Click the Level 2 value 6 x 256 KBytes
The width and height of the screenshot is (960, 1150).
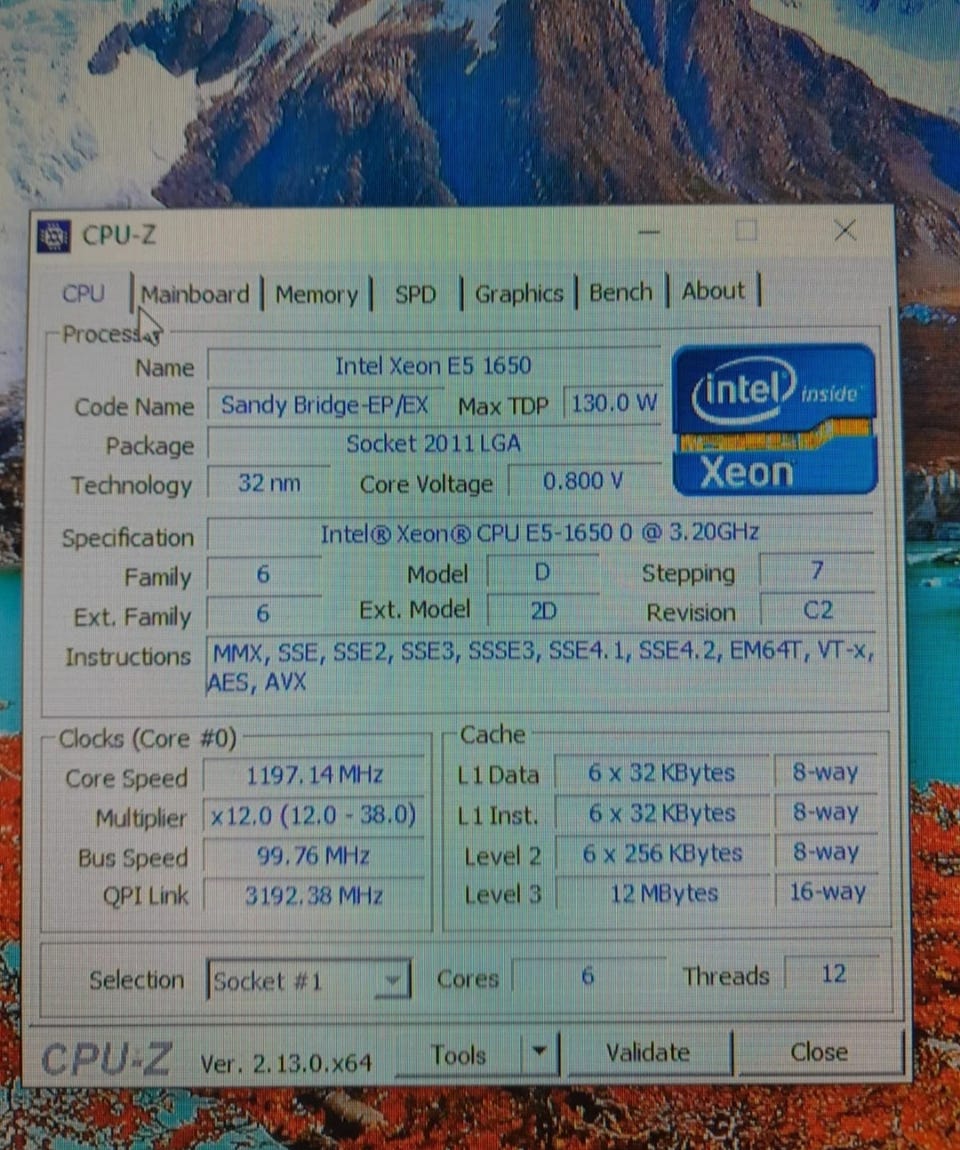662,854
